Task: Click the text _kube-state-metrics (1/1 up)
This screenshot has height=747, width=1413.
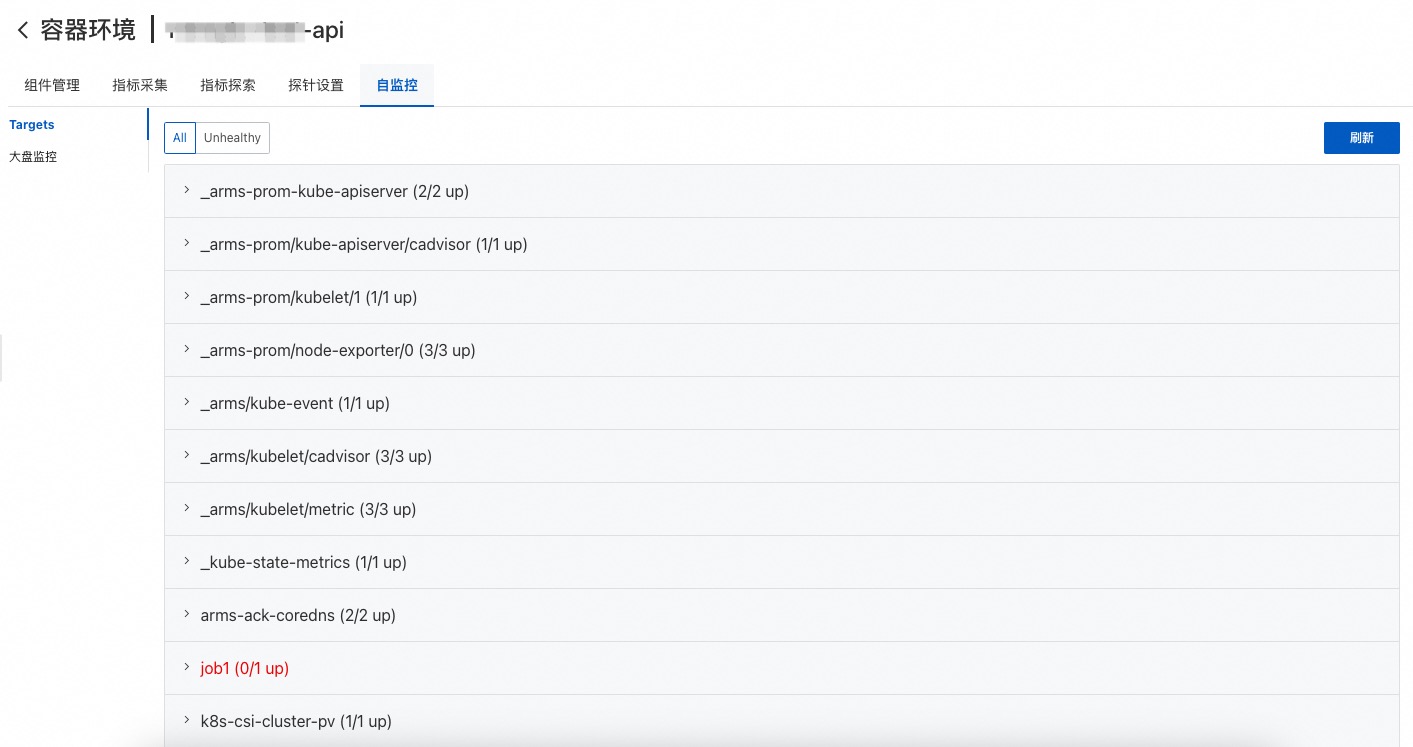Action: click(303, 562)
